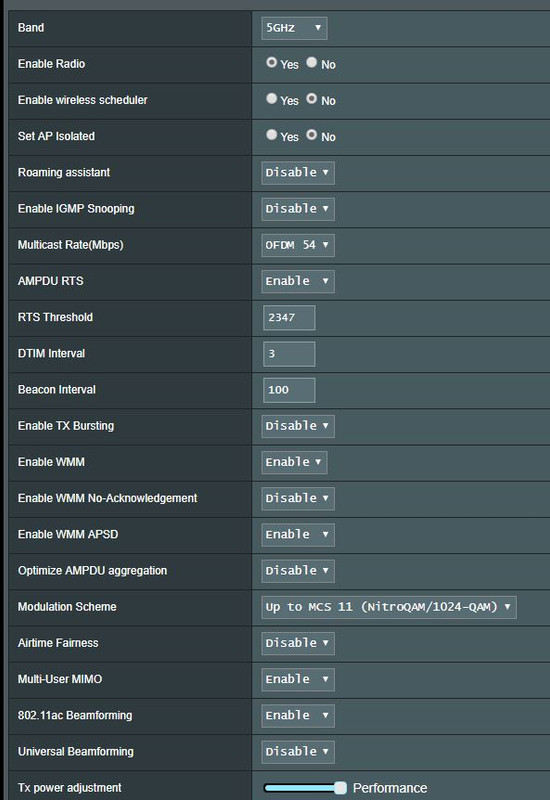Click the DTIM Interval input field
550x800 pixels.
pos(289,354)
